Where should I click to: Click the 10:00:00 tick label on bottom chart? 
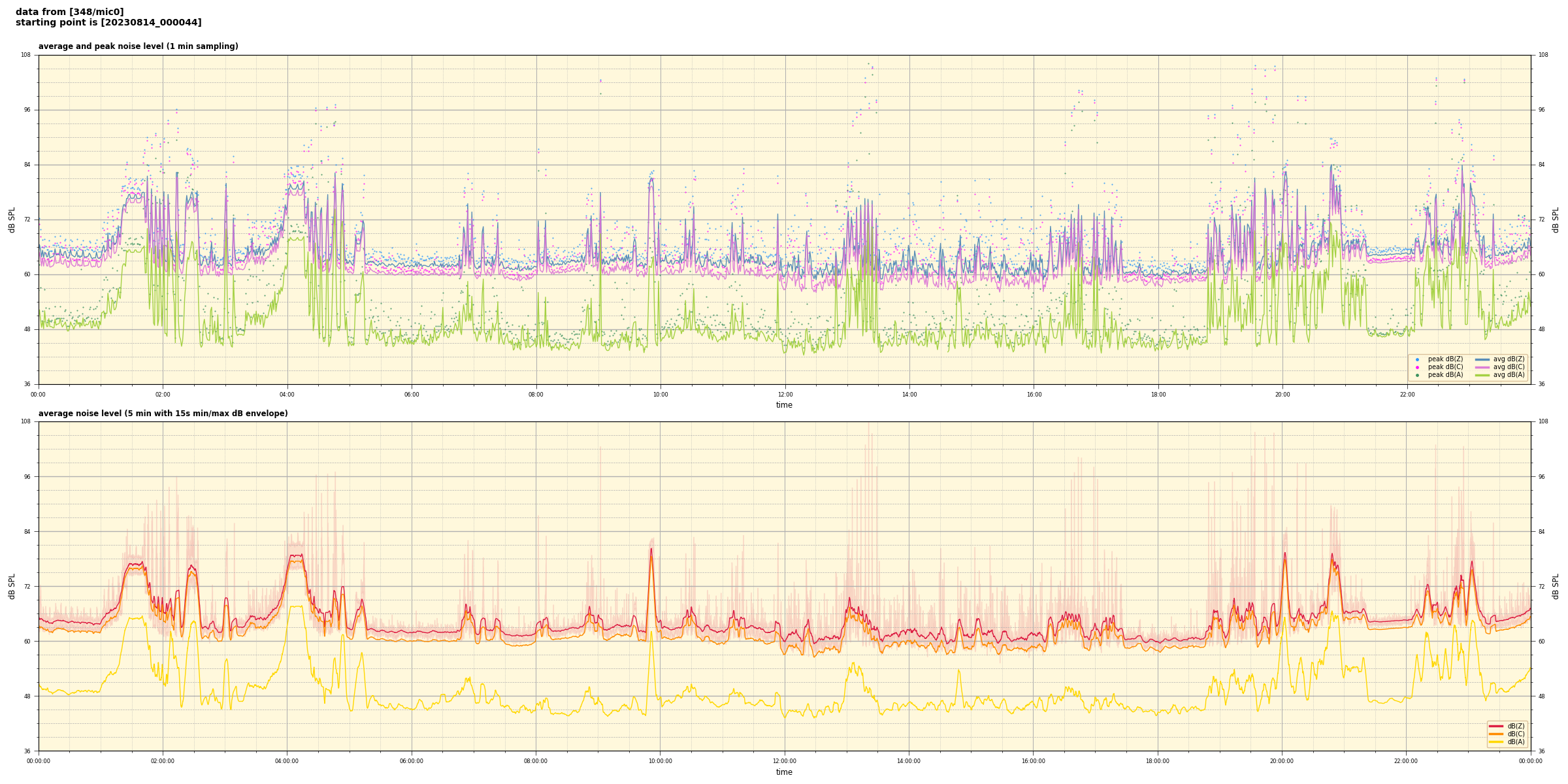(x=660, y=761)
